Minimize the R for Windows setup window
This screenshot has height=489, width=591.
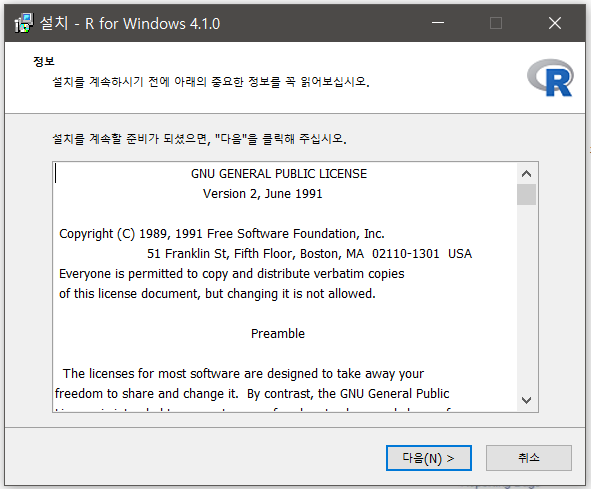pos(438,23)
